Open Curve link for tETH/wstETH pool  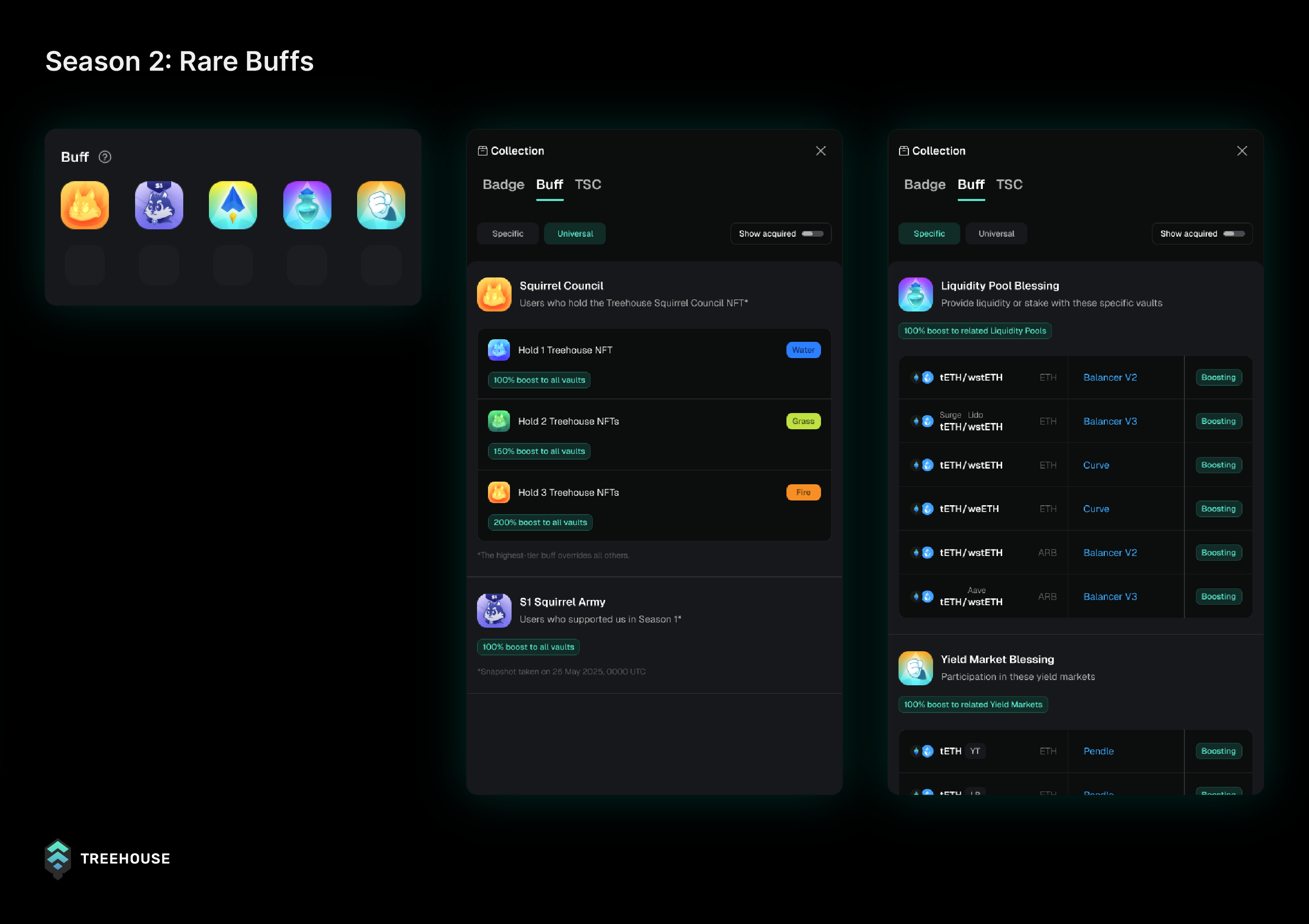coord(1096,465)
